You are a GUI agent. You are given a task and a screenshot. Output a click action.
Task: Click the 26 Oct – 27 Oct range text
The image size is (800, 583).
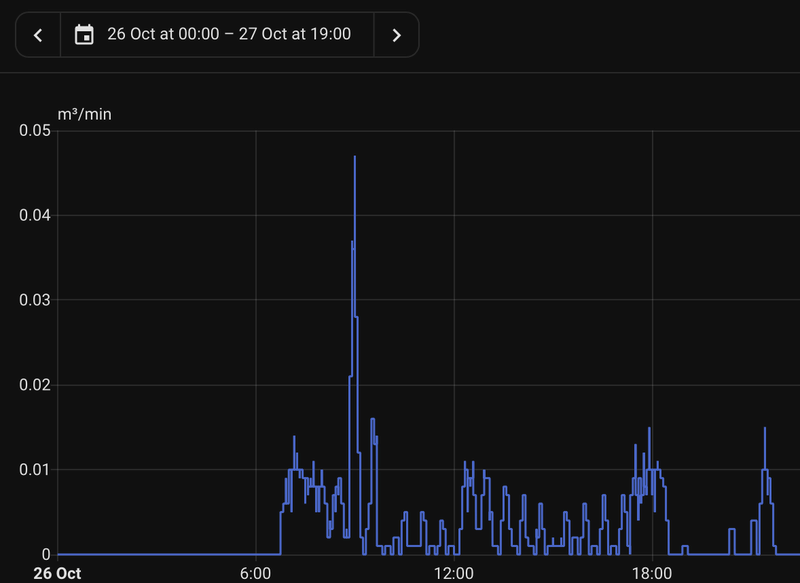pyautogui.click(x=229, y=34)
